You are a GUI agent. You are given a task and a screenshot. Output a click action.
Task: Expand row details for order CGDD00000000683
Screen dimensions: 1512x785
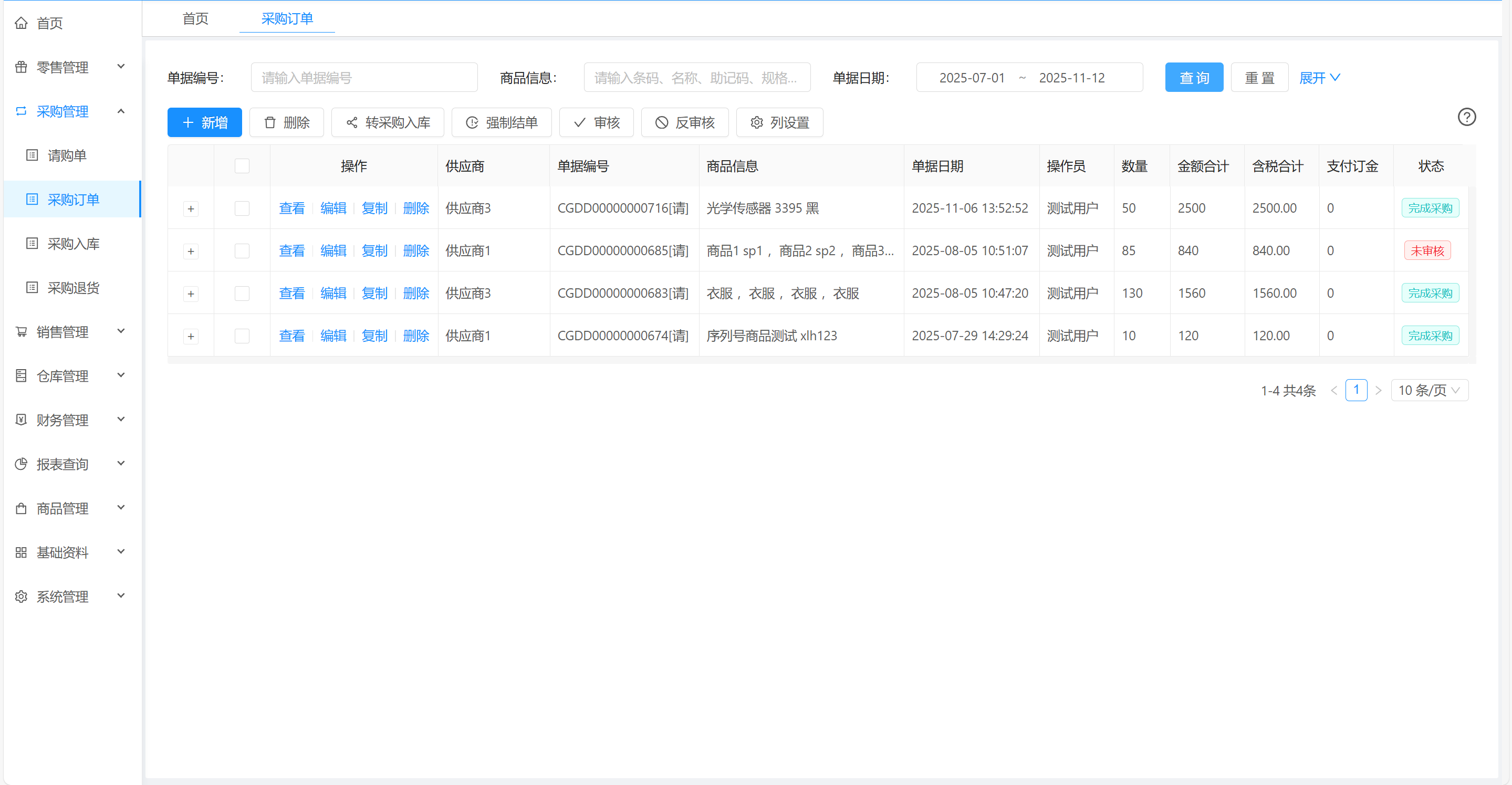click(x=191, y=294)
